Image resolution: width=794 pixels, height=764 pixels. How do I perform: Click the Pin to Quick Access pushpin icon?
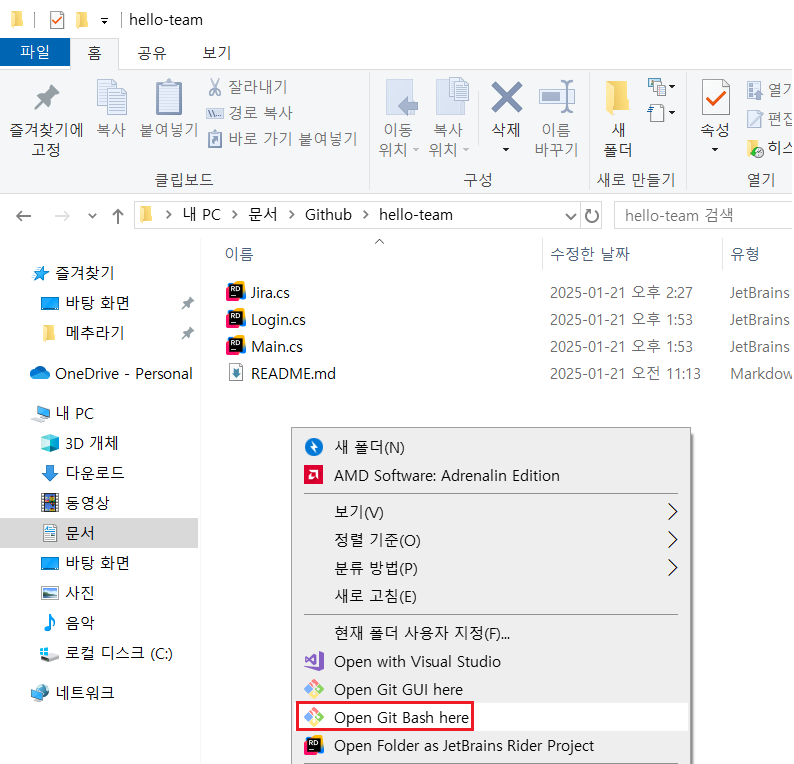coord(46,97)
